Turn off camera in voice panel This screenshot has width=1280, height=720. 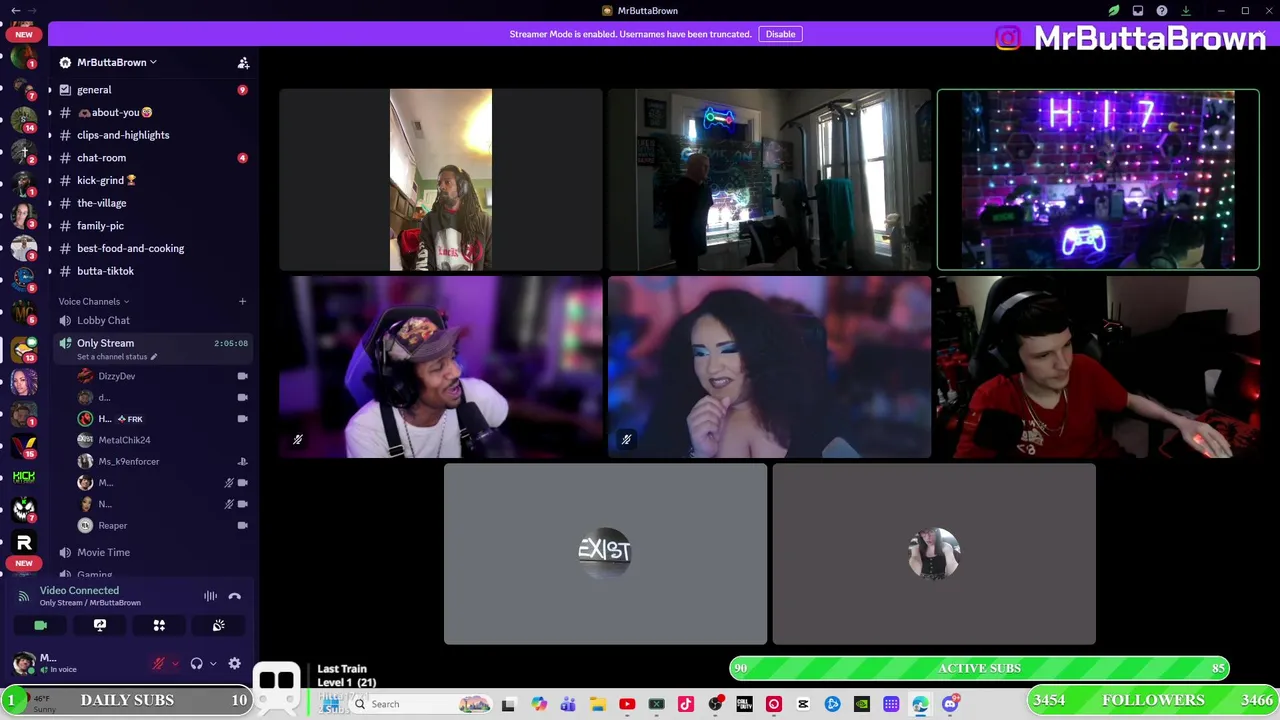[40, 625]
